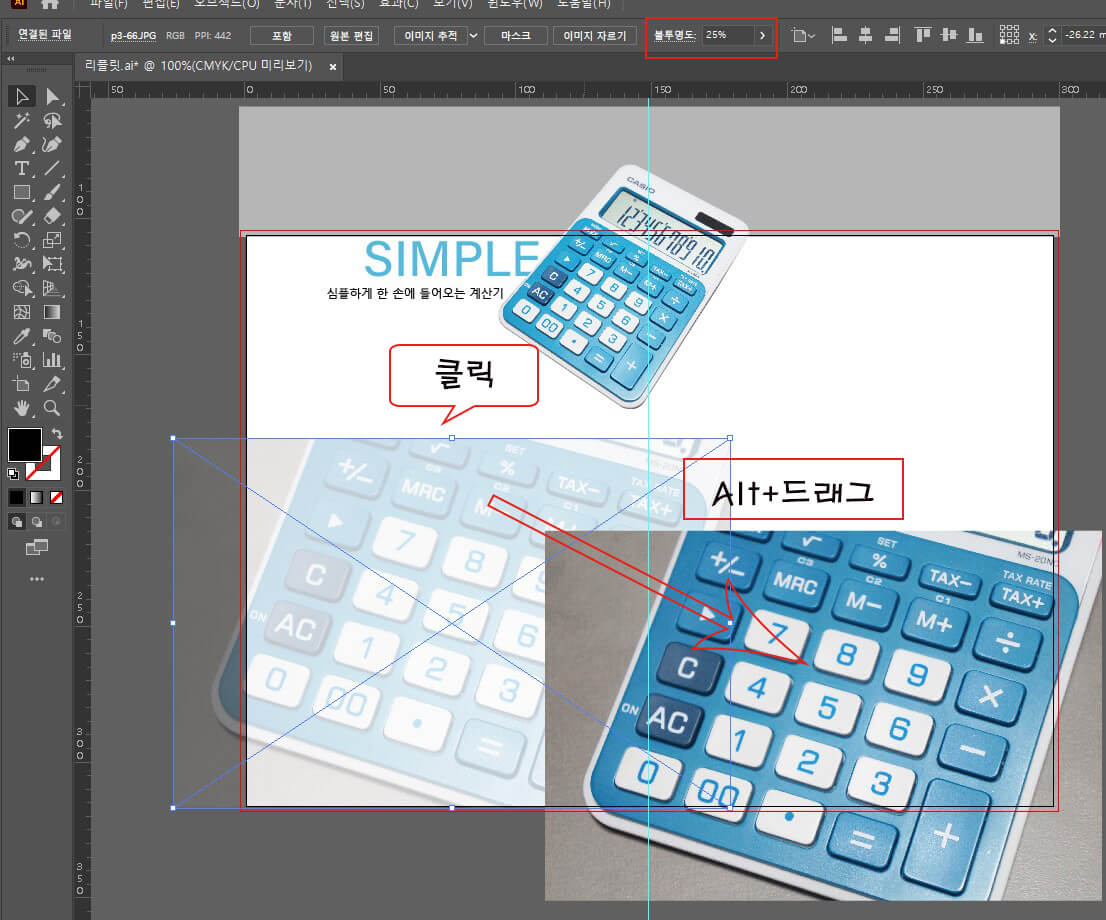Select the Eyedropper tool
This screenshot has height=920, width=1106.
point(22,337)
